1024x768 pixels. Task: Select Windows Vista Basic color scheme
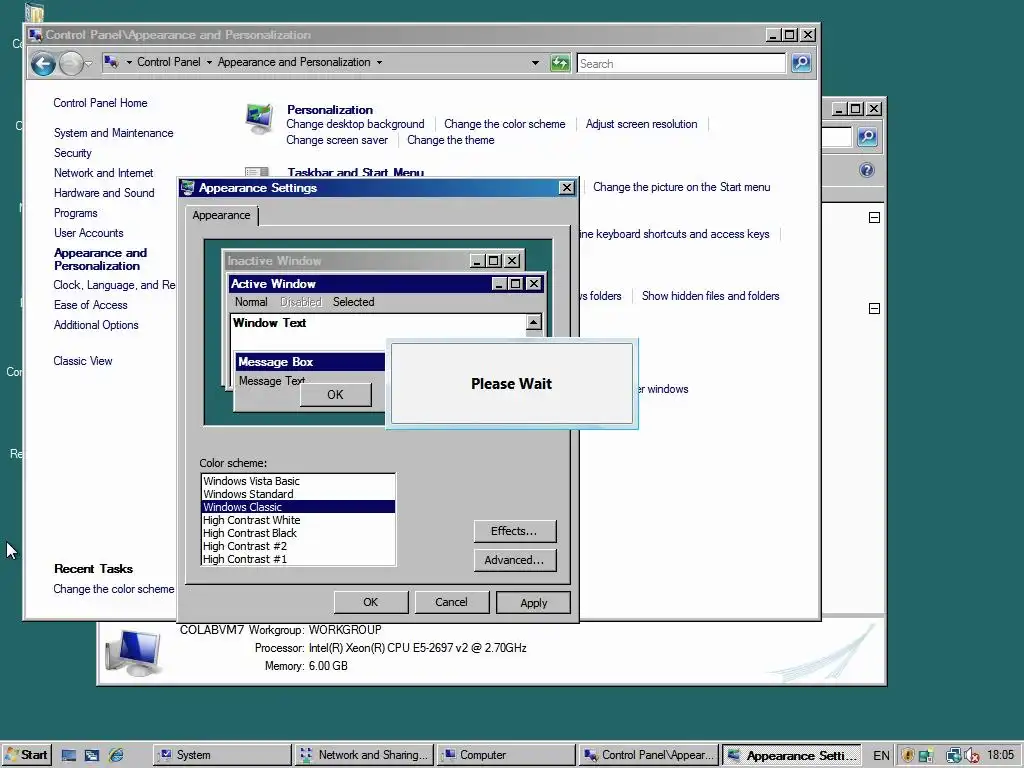pyautogui.click(x=298, y=481)
